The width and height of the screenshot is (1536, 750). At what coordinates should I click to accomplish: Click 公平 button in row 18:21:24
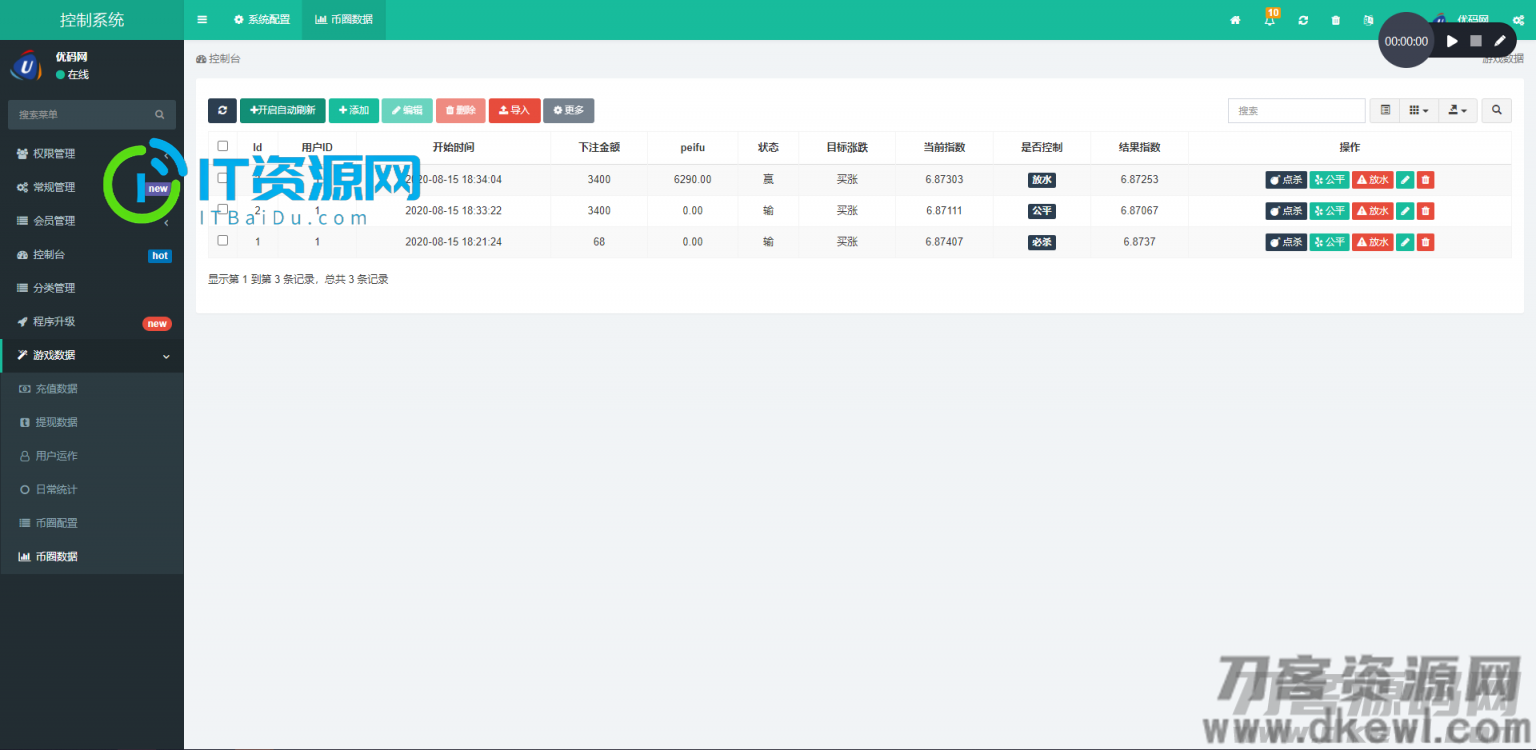tap(1329, 242)
